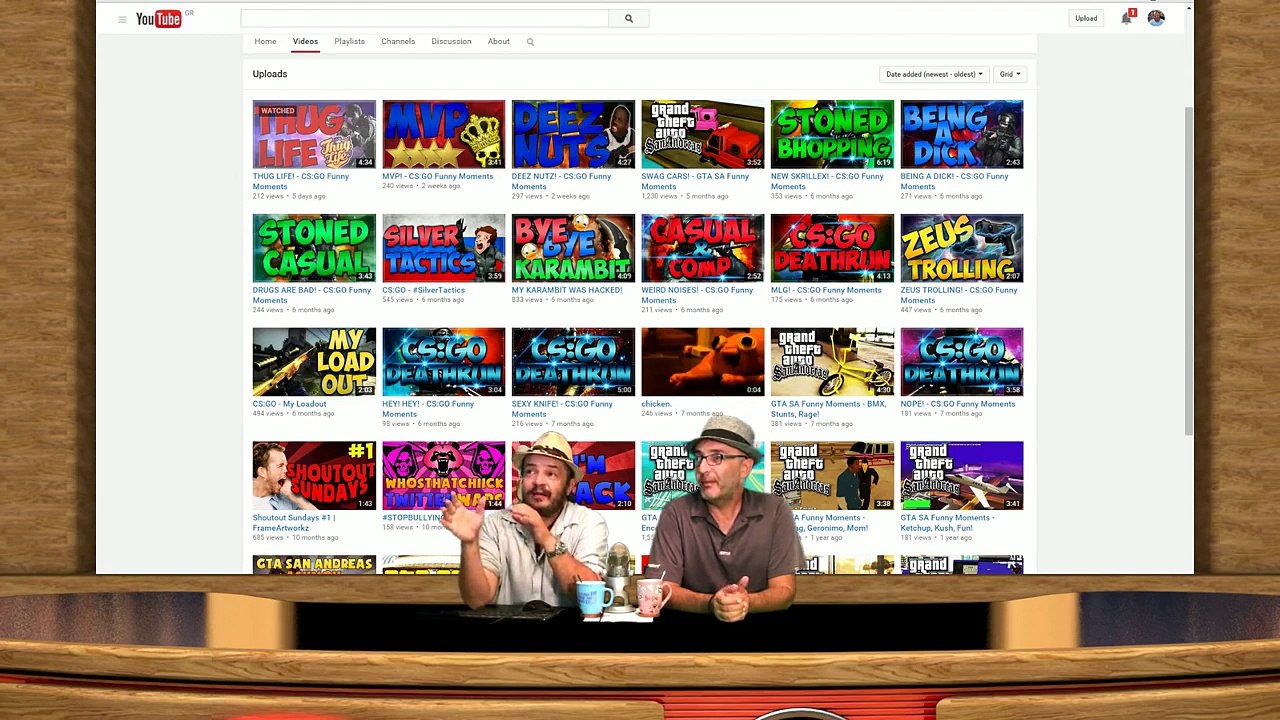
Task: Open the MY LOAD OUT thumbnail
Action: coord(314,362)
